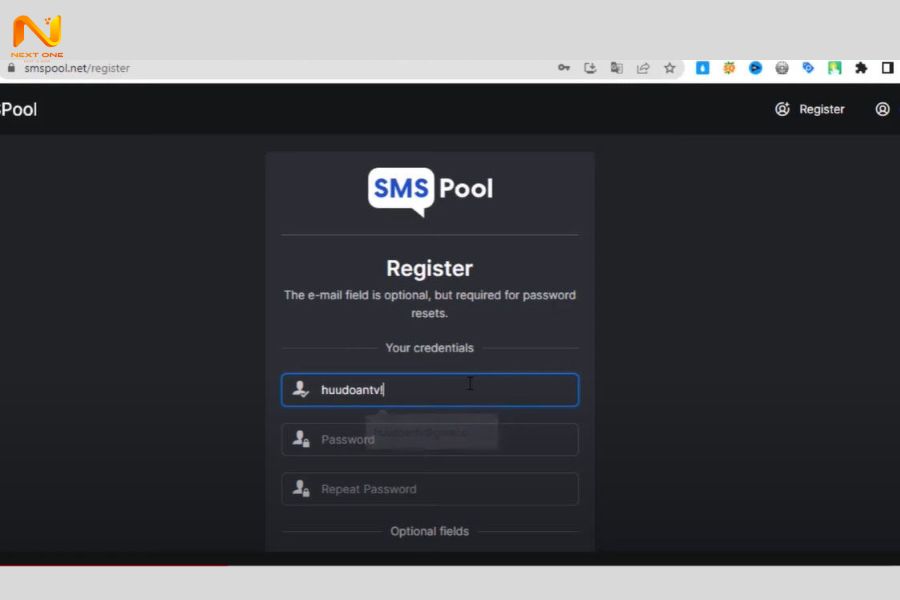Toggle the browser side panel icon
This screenshot has width=900, height=600.
pyautogui.click(x=887, y=68)
